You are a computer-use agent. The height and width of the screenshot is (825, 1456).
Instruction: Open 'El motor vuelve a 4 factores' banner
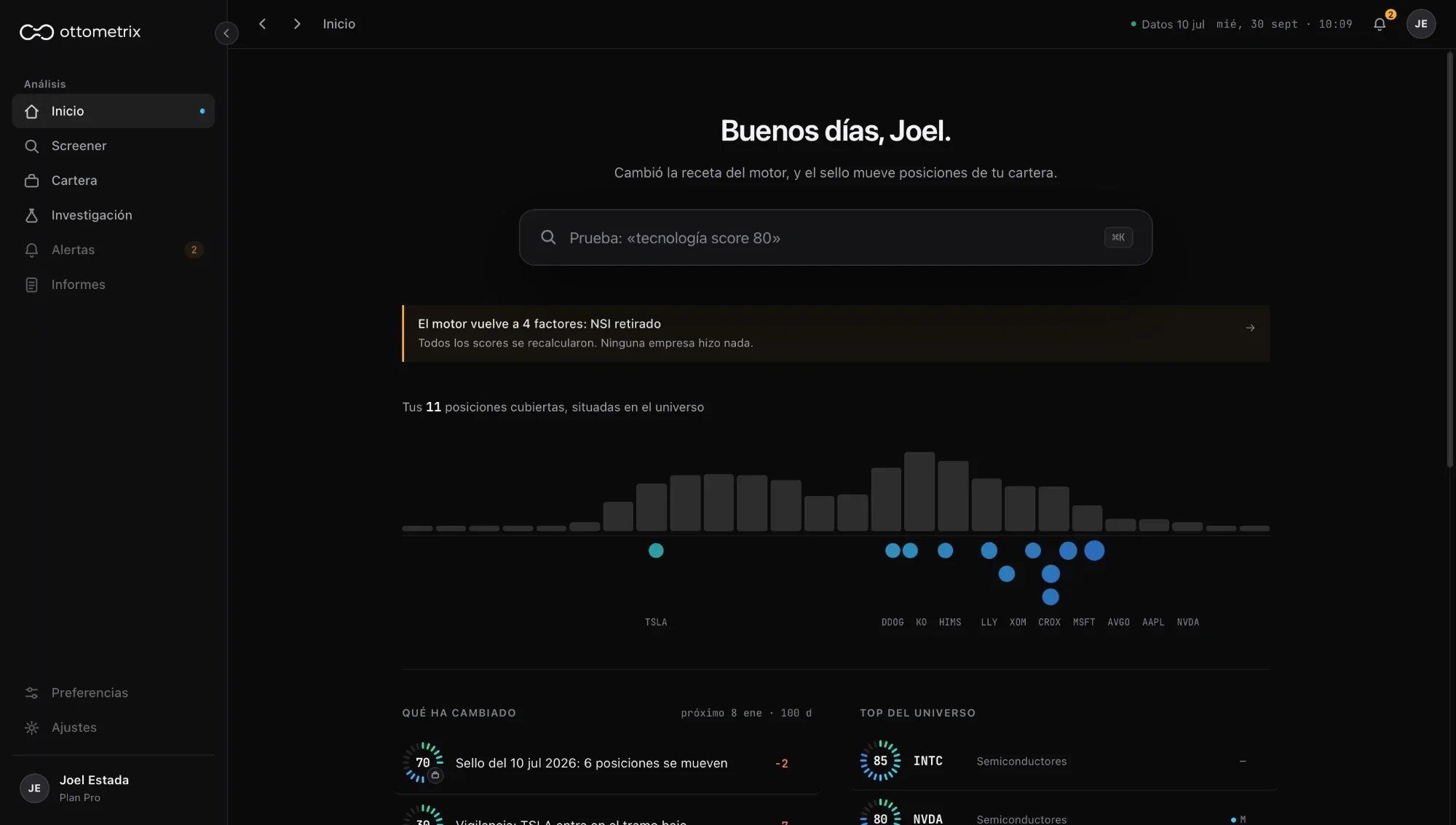pos(836,333)
